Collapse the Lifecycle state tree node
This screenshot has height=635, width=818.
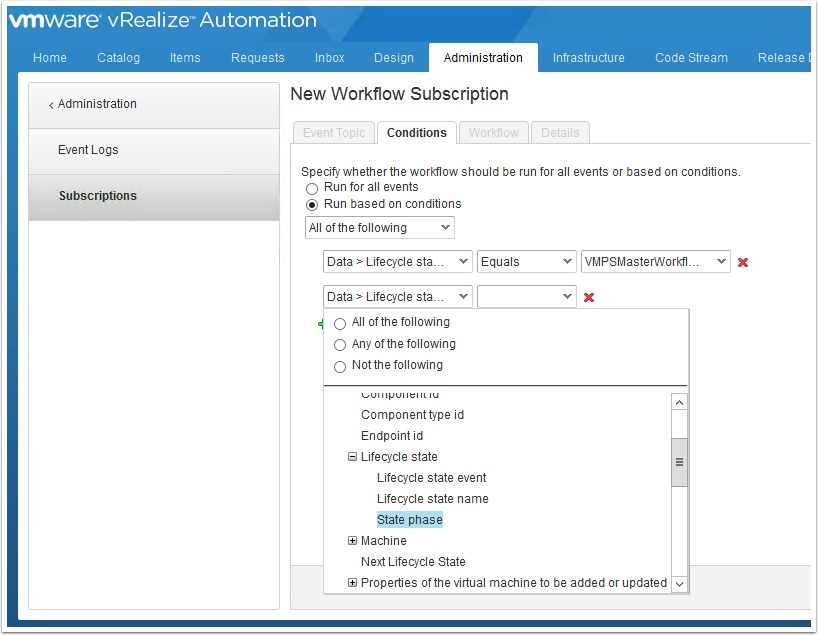point(353,457)
